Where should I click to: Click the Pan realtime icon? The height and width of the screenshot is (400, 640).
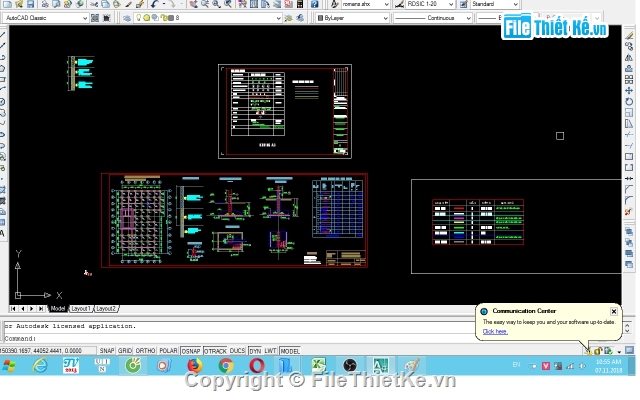point(193,4)
